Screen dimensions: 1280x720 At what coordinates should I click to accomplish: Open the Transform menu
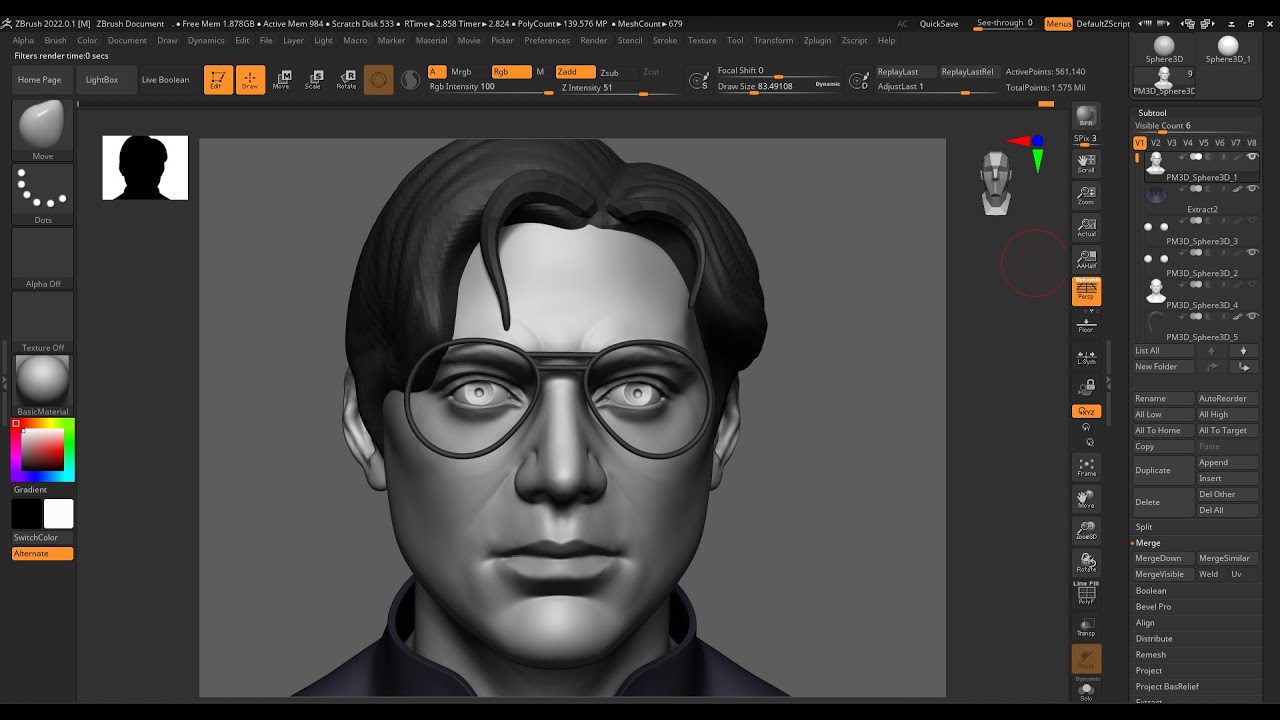pyautogui.click(x=773, y=41)
